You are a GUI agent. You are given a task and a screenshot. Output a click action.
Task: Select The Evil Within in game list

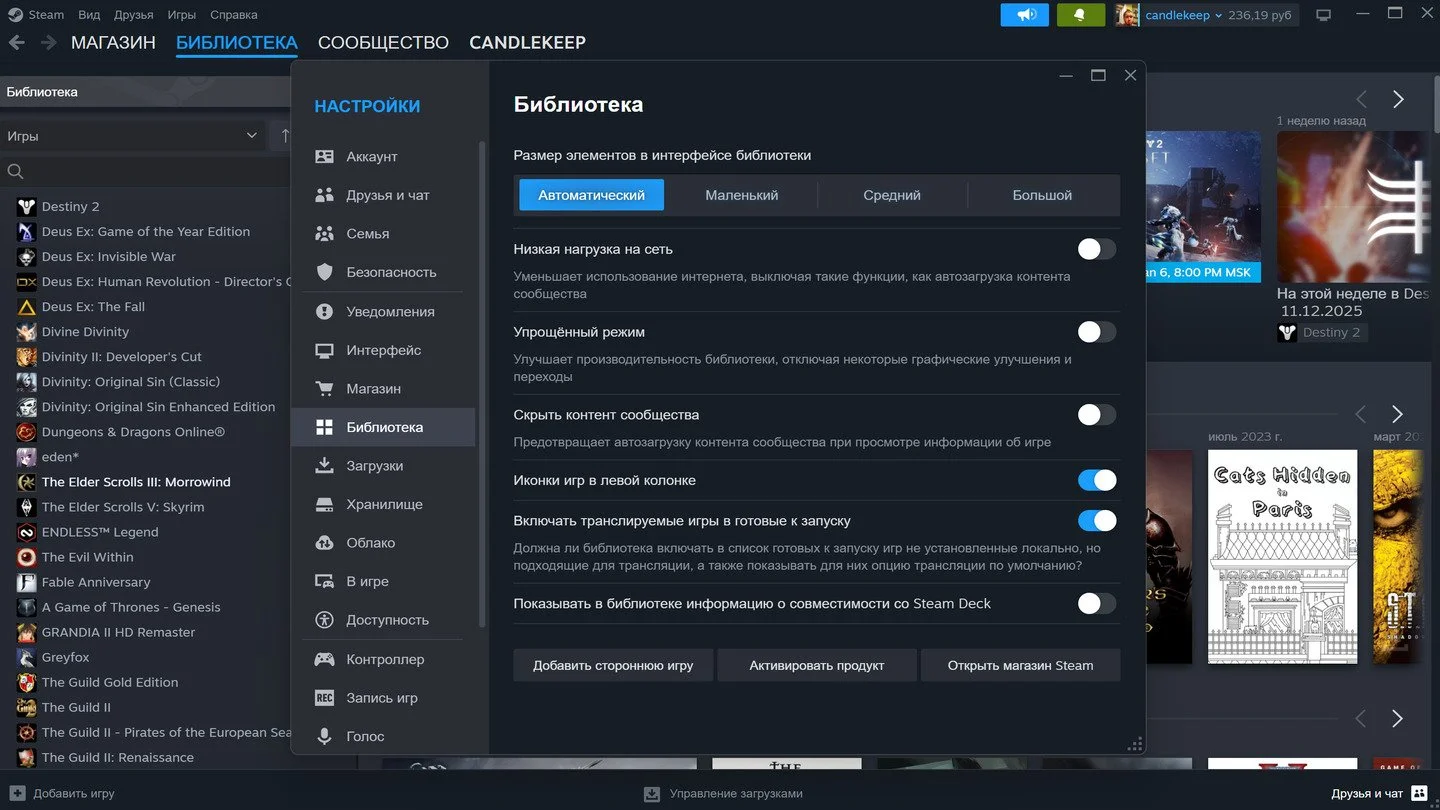(x=87, y=557)
